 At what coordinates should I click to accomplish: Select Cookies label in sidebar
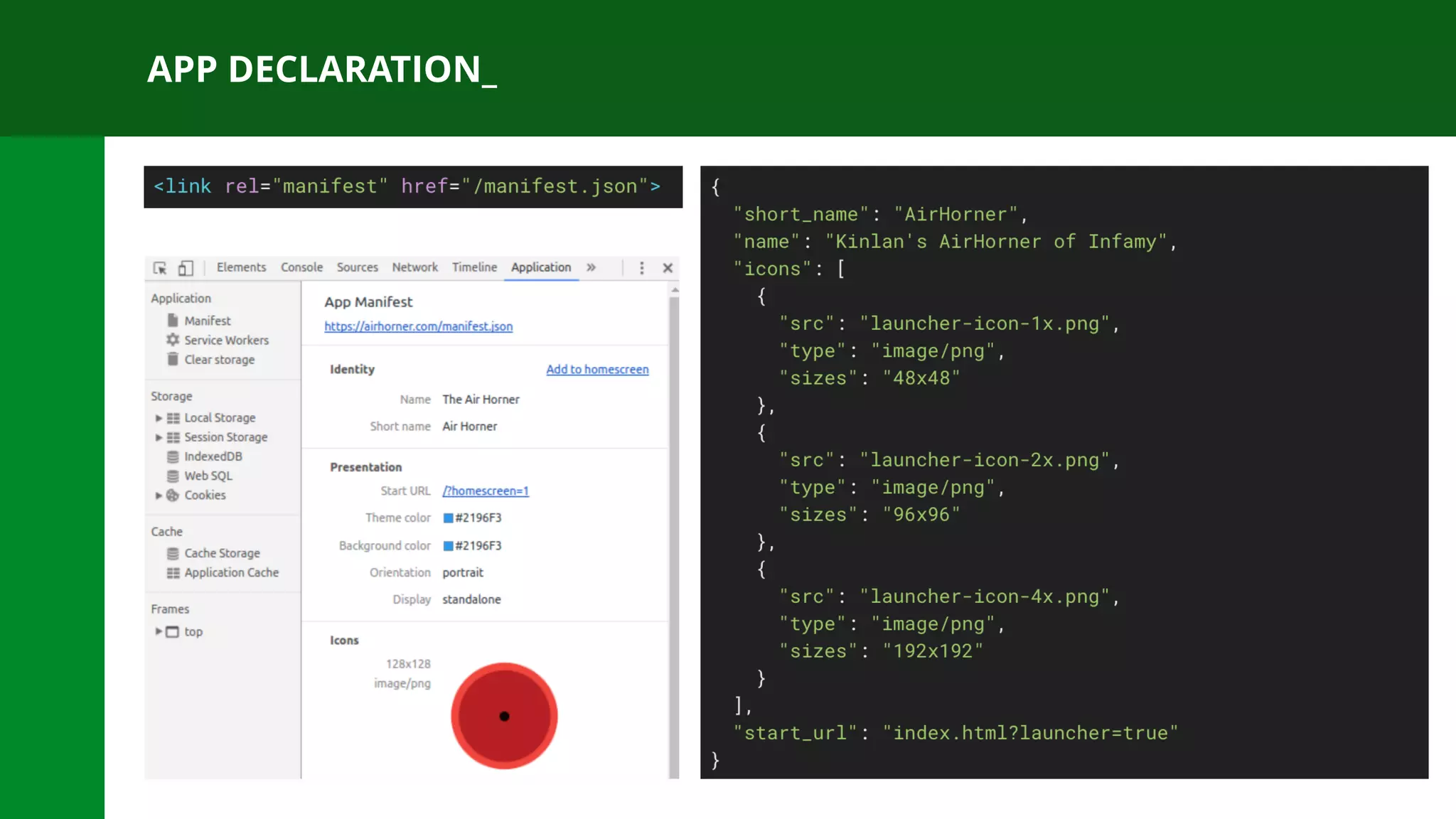205,496
